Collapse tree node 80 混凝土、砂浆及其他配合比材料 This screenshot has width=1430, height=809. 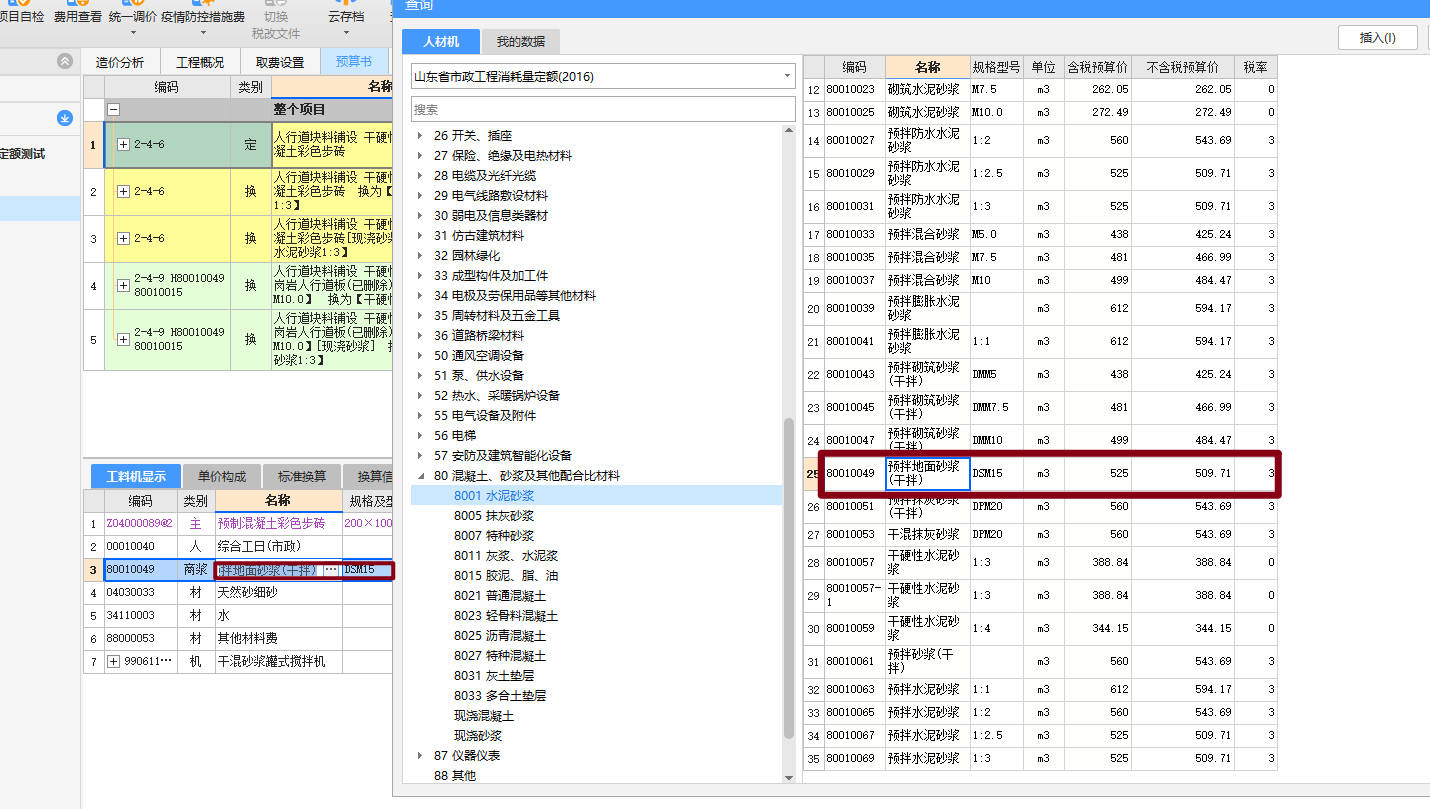[421, 476]
